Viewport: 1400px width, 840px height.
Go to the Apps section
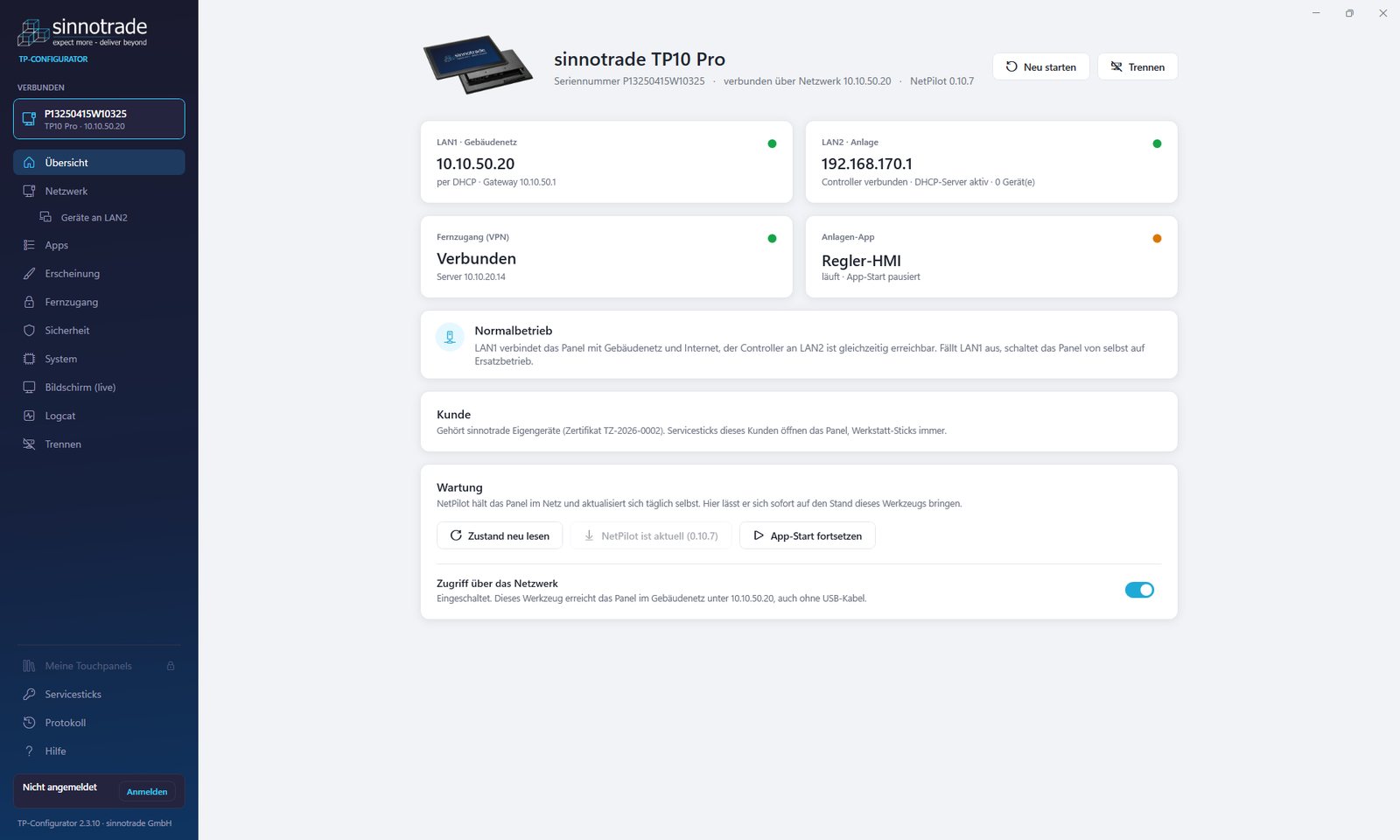point(99,245)
